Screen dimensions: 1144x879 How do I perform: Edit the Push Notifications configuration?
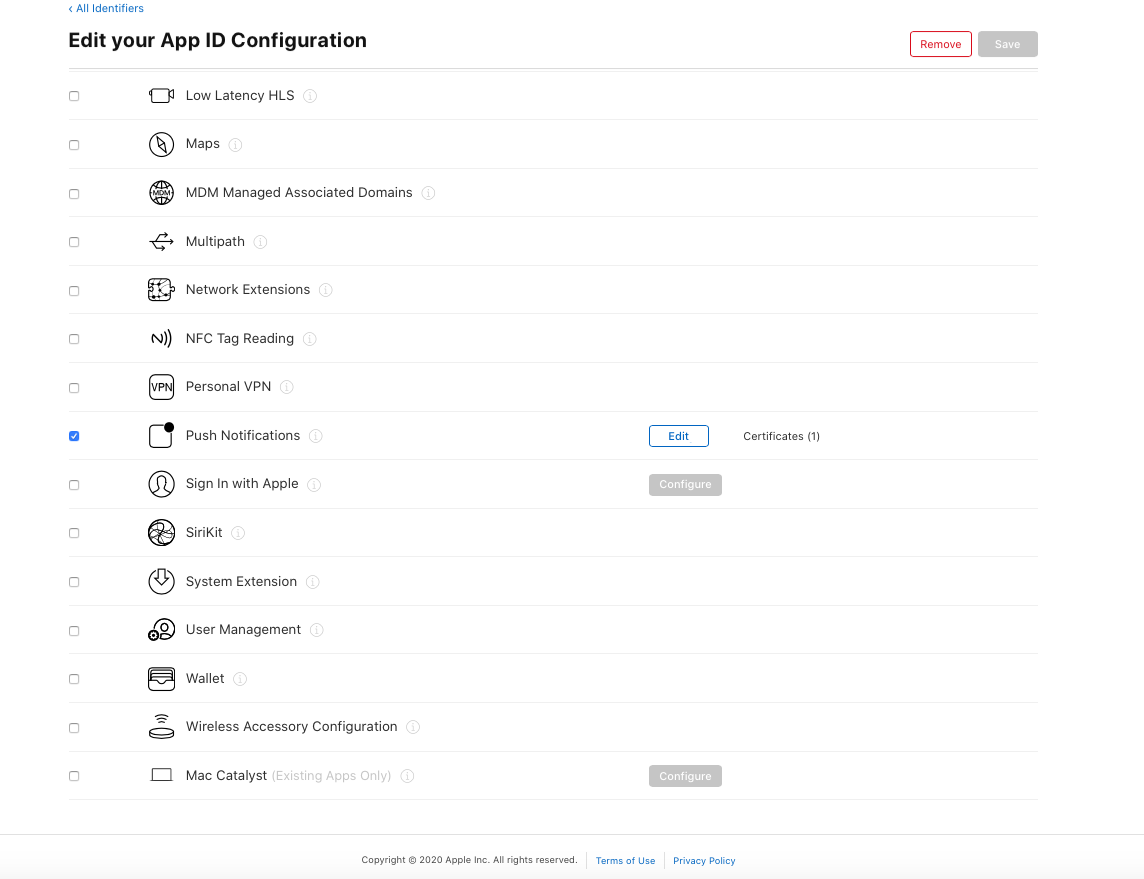tap(678, 436)
